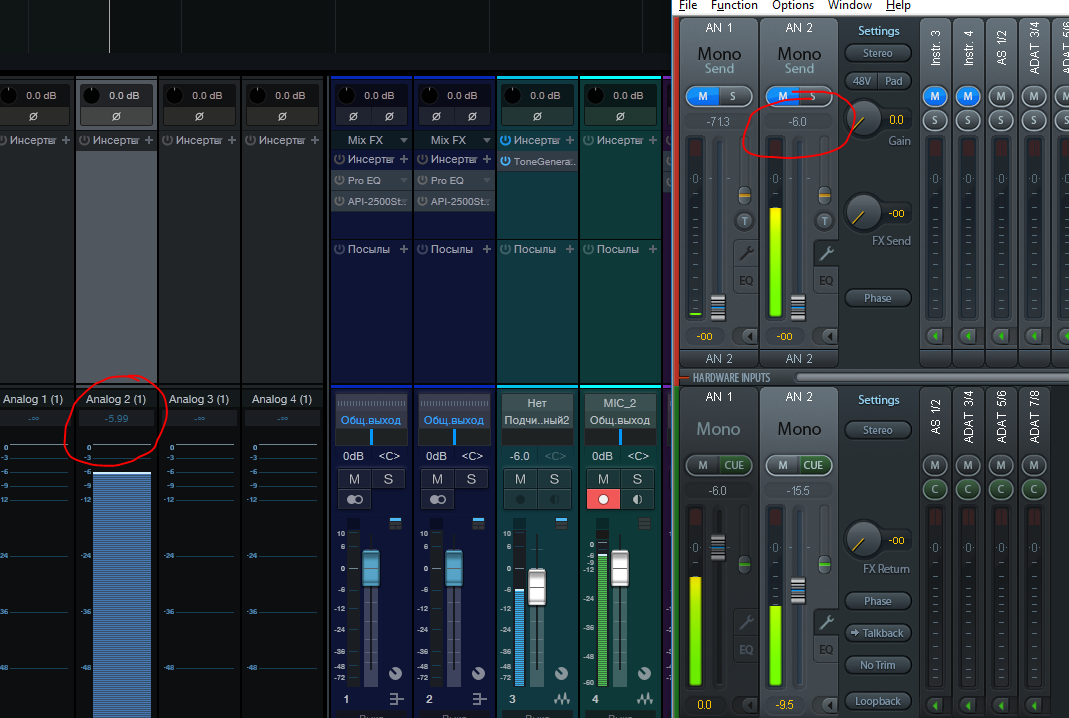Screen dimensions: 1069x718
Task: Add an insert on Analog 1 with plus icon
Action: tap(65, 140)
